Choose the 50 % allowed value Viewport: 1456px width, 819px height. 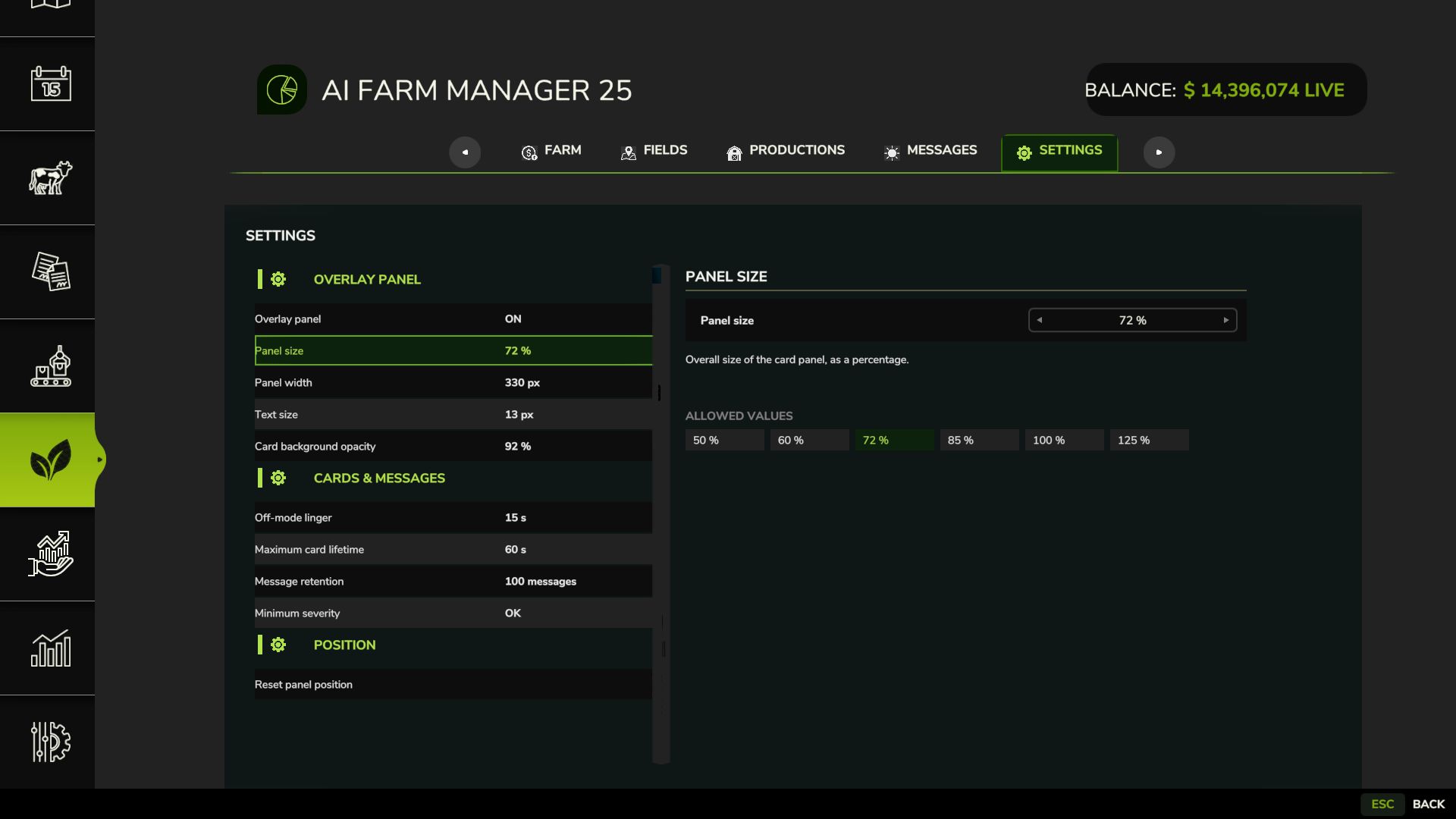tap(725, 440)
